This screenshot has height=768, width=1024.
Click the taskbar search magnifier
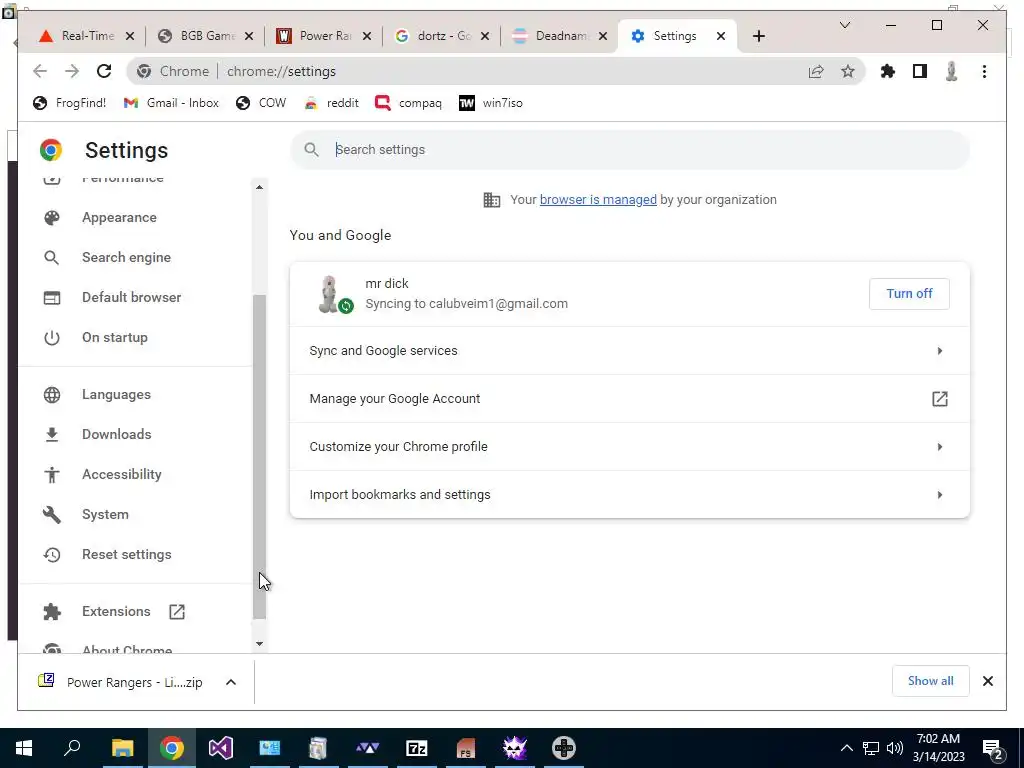(72, 748)
